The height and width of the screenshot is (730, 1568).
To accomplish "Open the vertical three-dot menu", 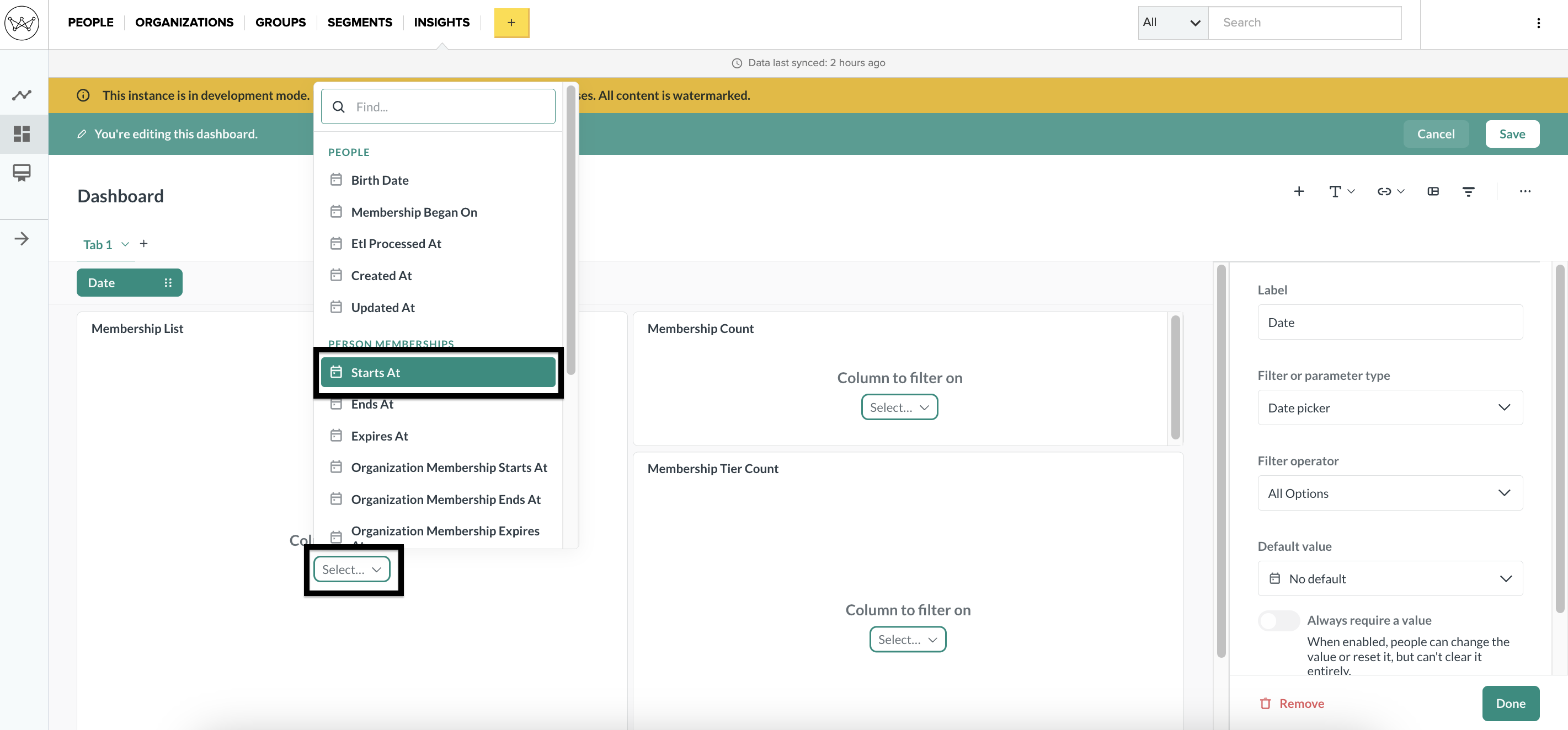I will click(1538, 23).
